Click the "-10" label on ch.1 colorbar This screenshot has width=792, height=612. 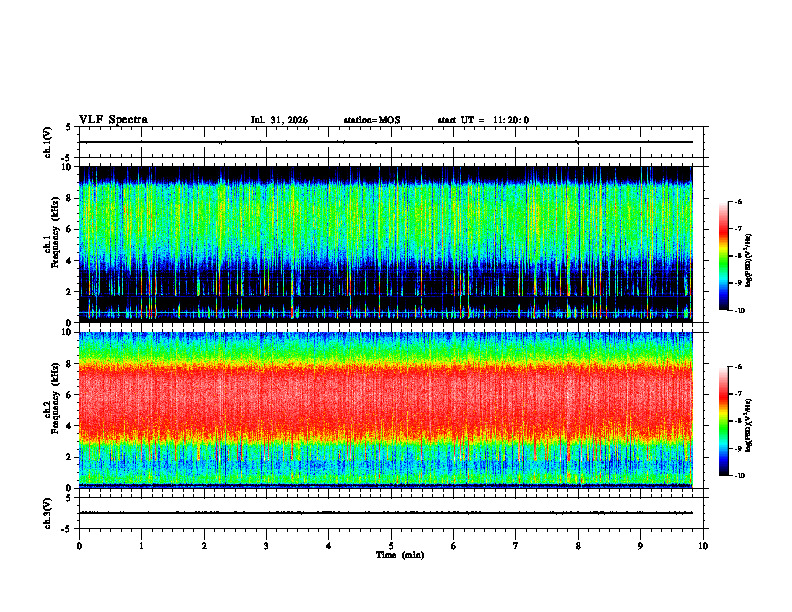740,311
